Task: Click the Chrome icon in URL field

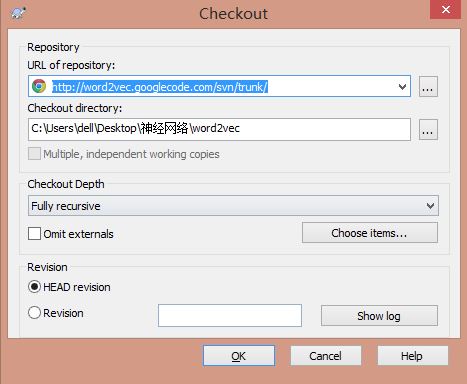Action: tap(39, 86)
